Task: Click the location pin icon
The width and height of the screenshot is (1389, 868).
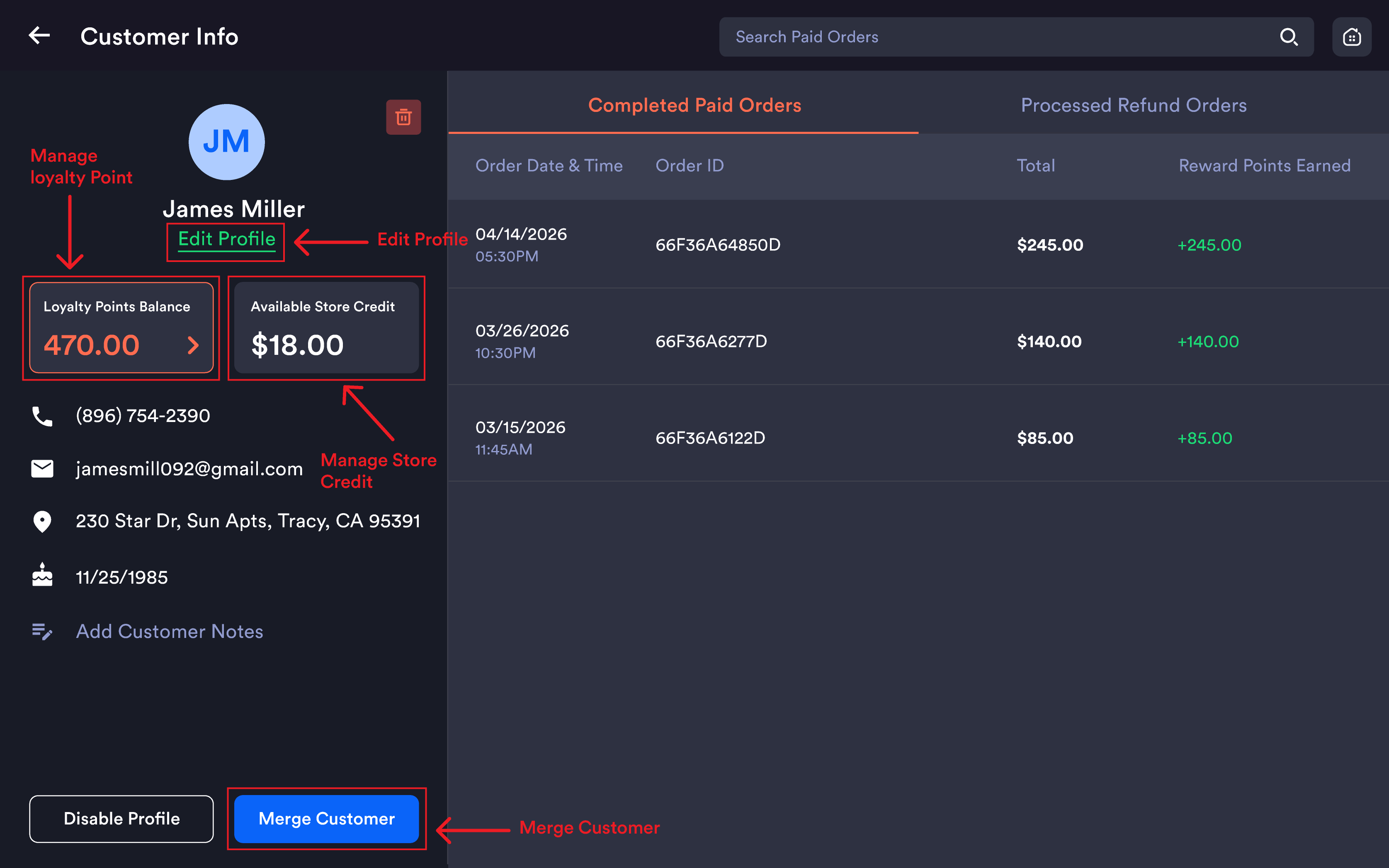Action: [x=42, y=521]
